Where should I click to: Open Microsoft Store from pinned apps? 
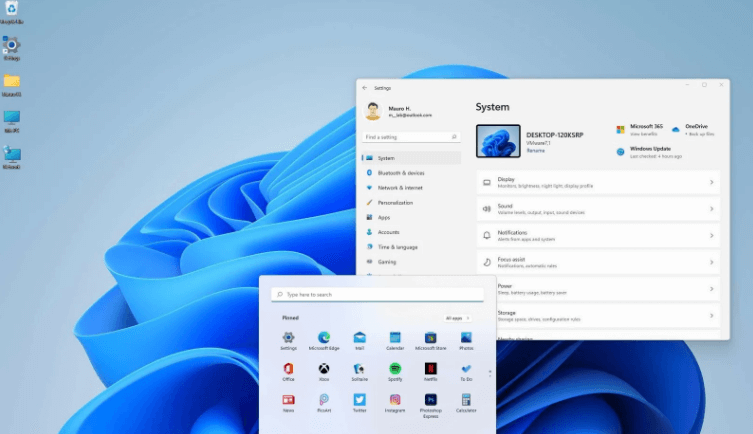[431, 341]
